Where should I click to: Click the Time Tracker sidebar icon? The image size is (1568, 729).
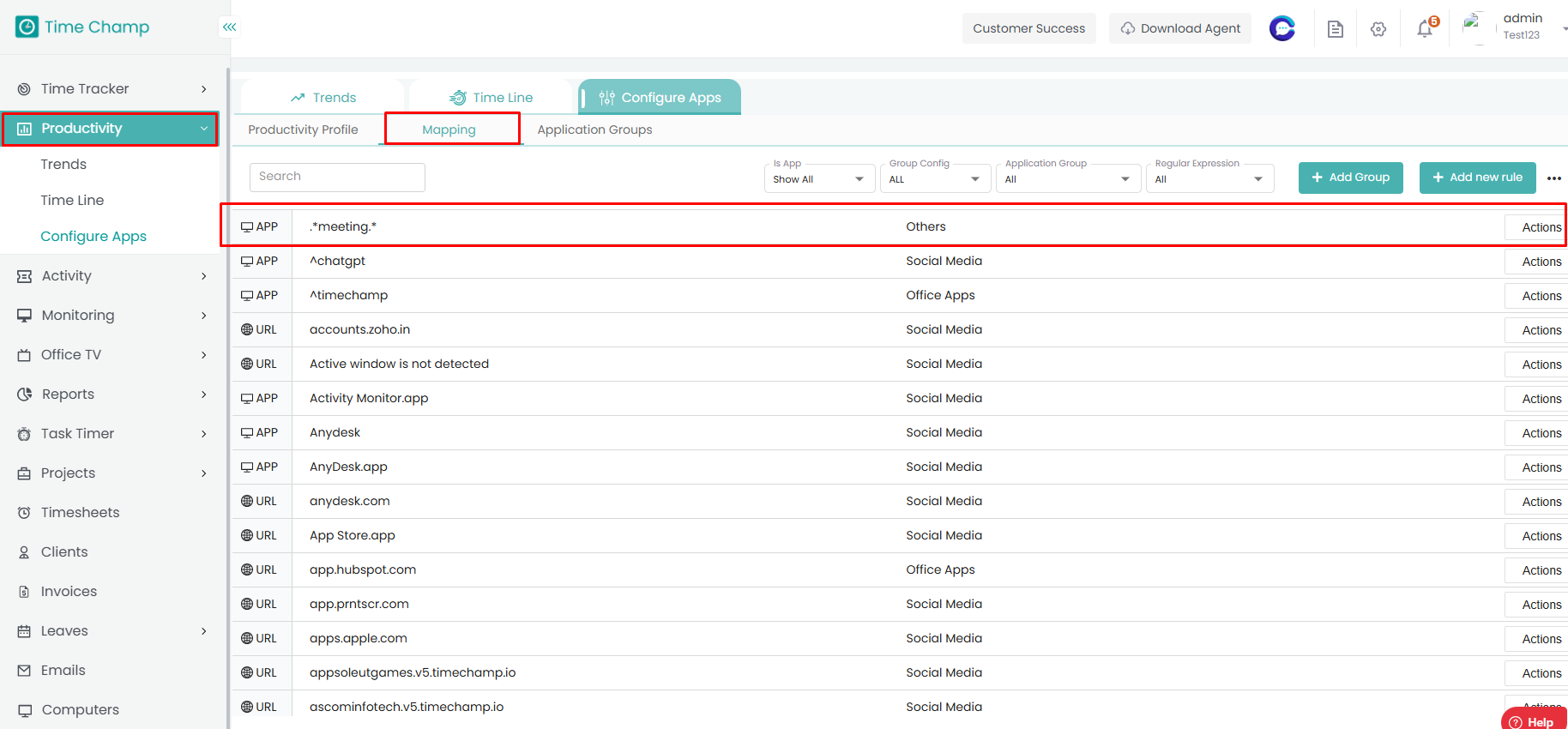[x=24, y=89]
